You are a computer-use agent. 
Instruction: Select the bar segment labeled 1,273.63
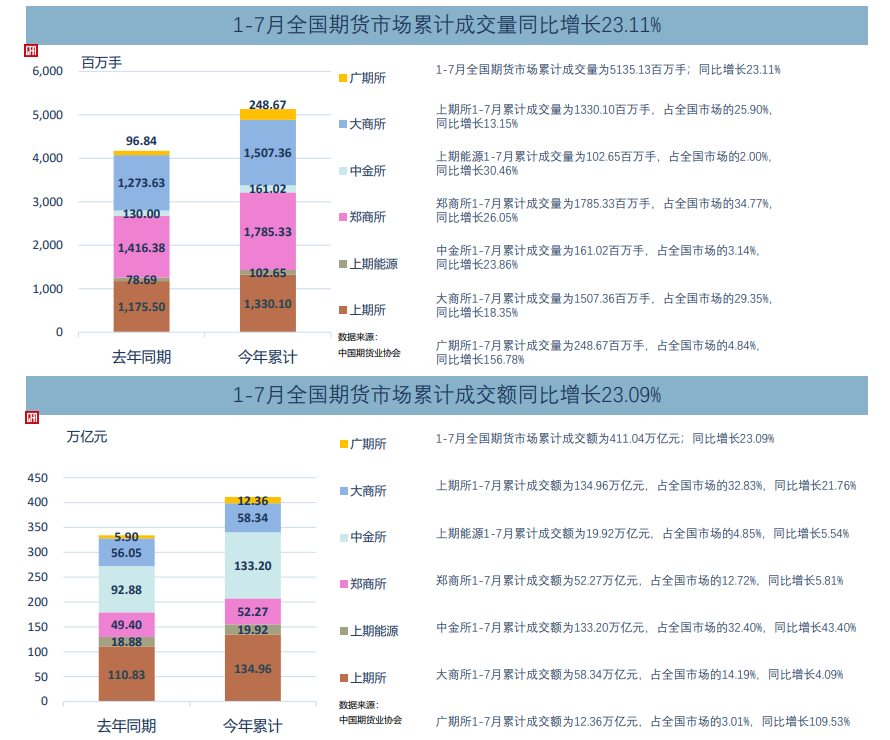point(141,183)
